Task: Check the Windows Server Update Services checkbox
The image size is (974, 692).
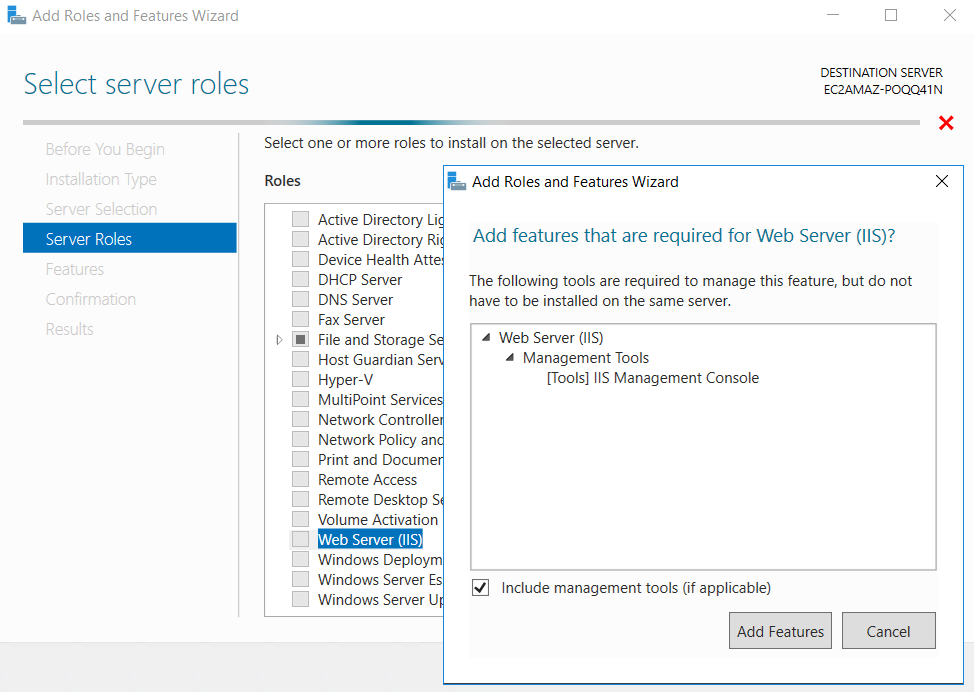Action: [301, 599]
